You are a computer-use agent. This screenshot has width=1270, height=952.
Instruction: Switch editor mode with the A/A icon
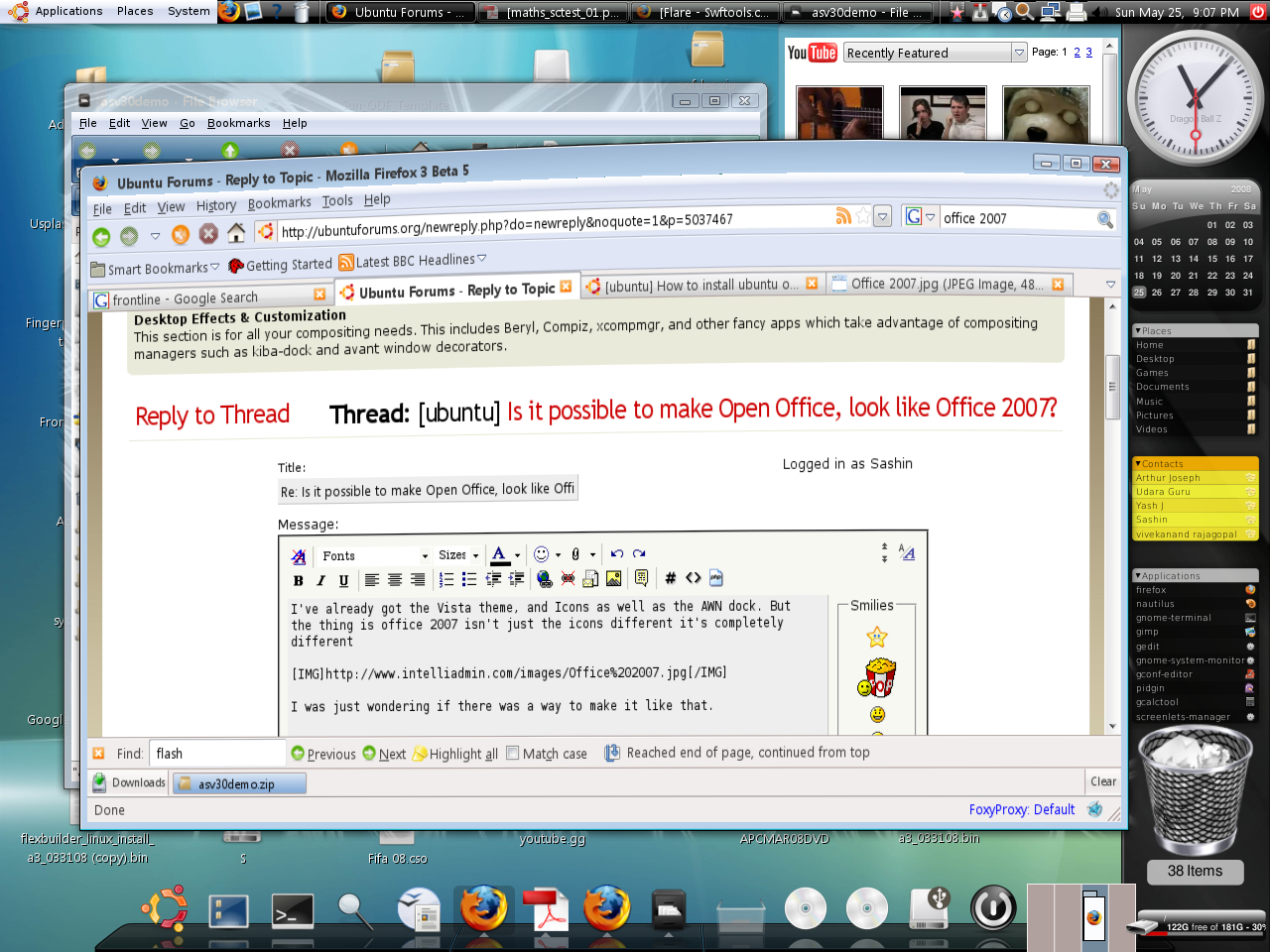(907, 551)
